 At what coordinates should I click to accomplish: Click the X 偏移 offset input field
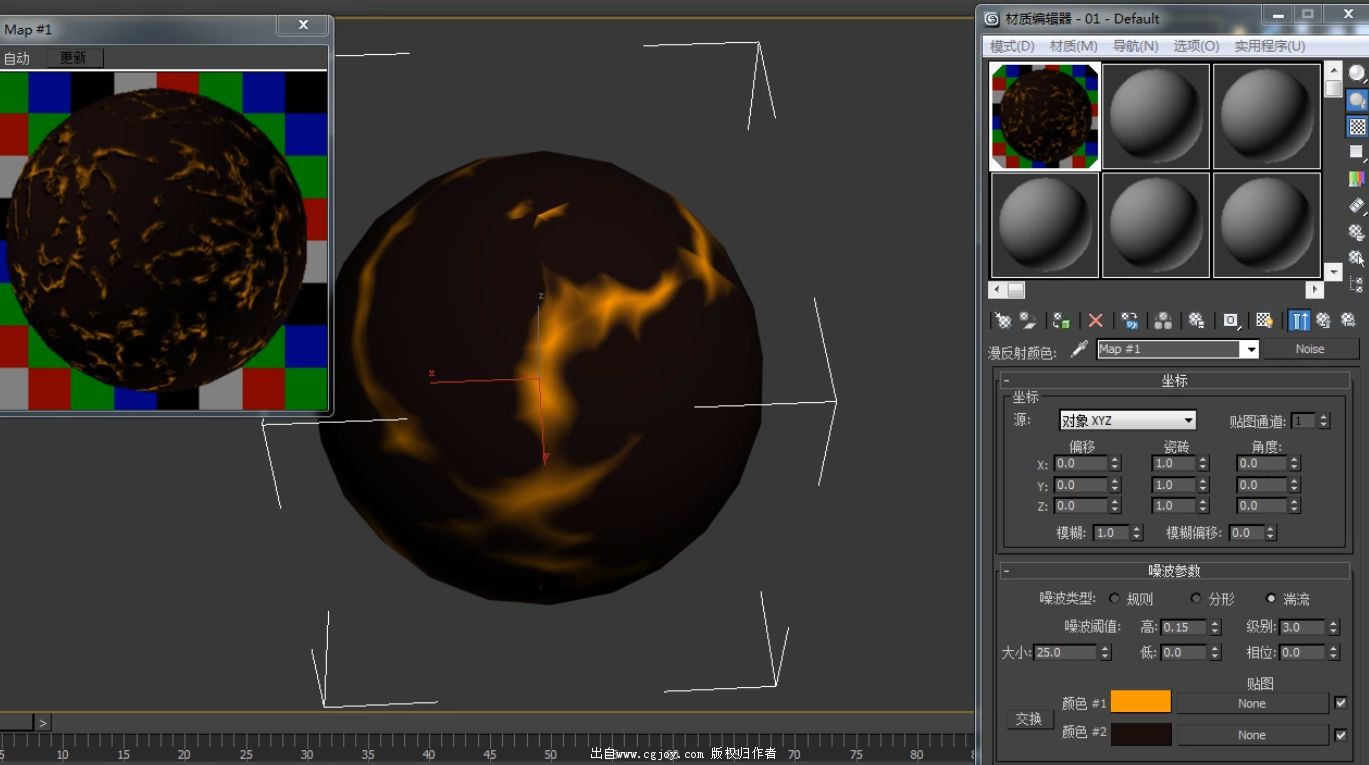pyautogui.click(x=1081, y=463)
